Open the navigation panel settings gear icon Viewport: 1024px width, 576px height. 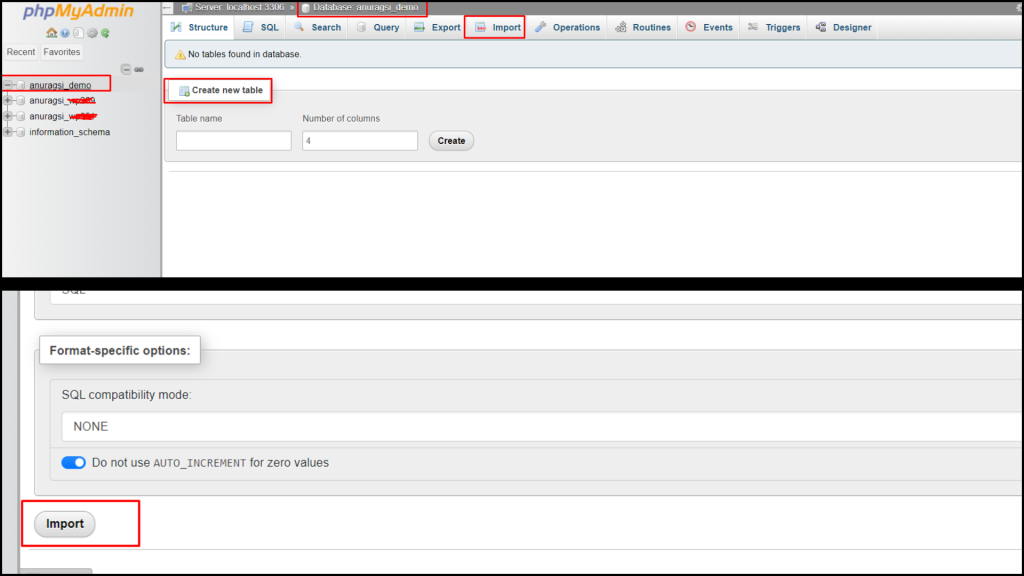pyautogui.click(x=91, y=32)
